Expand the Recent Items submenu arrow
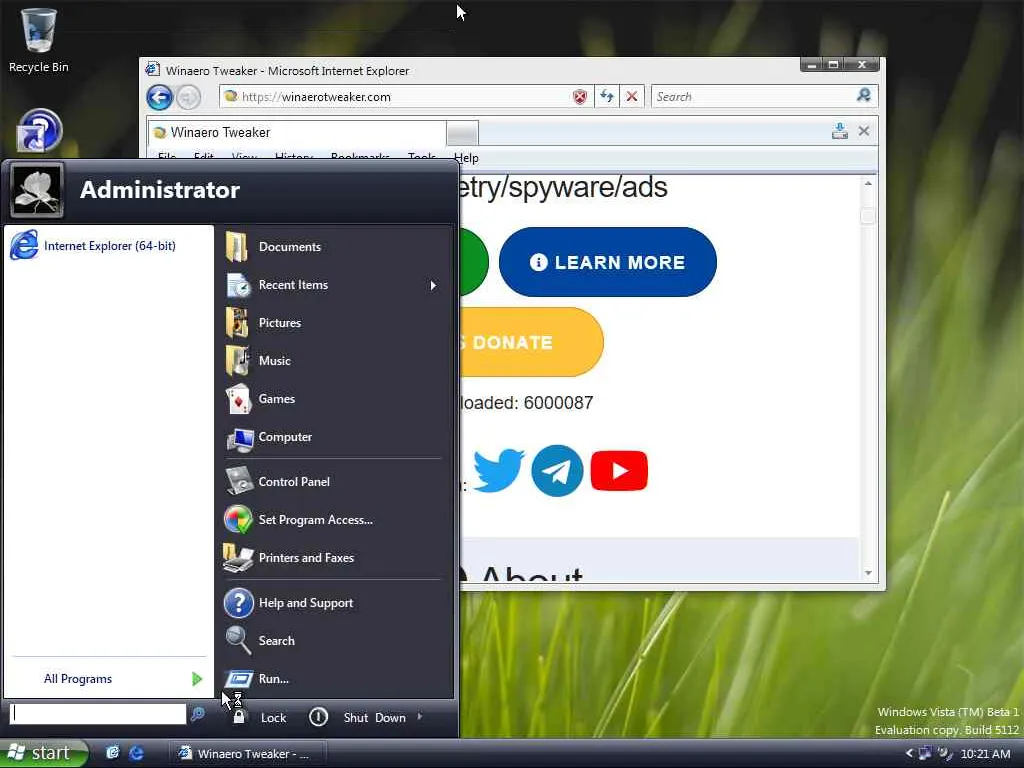1024x768 pixels. [x=433, y=285]
